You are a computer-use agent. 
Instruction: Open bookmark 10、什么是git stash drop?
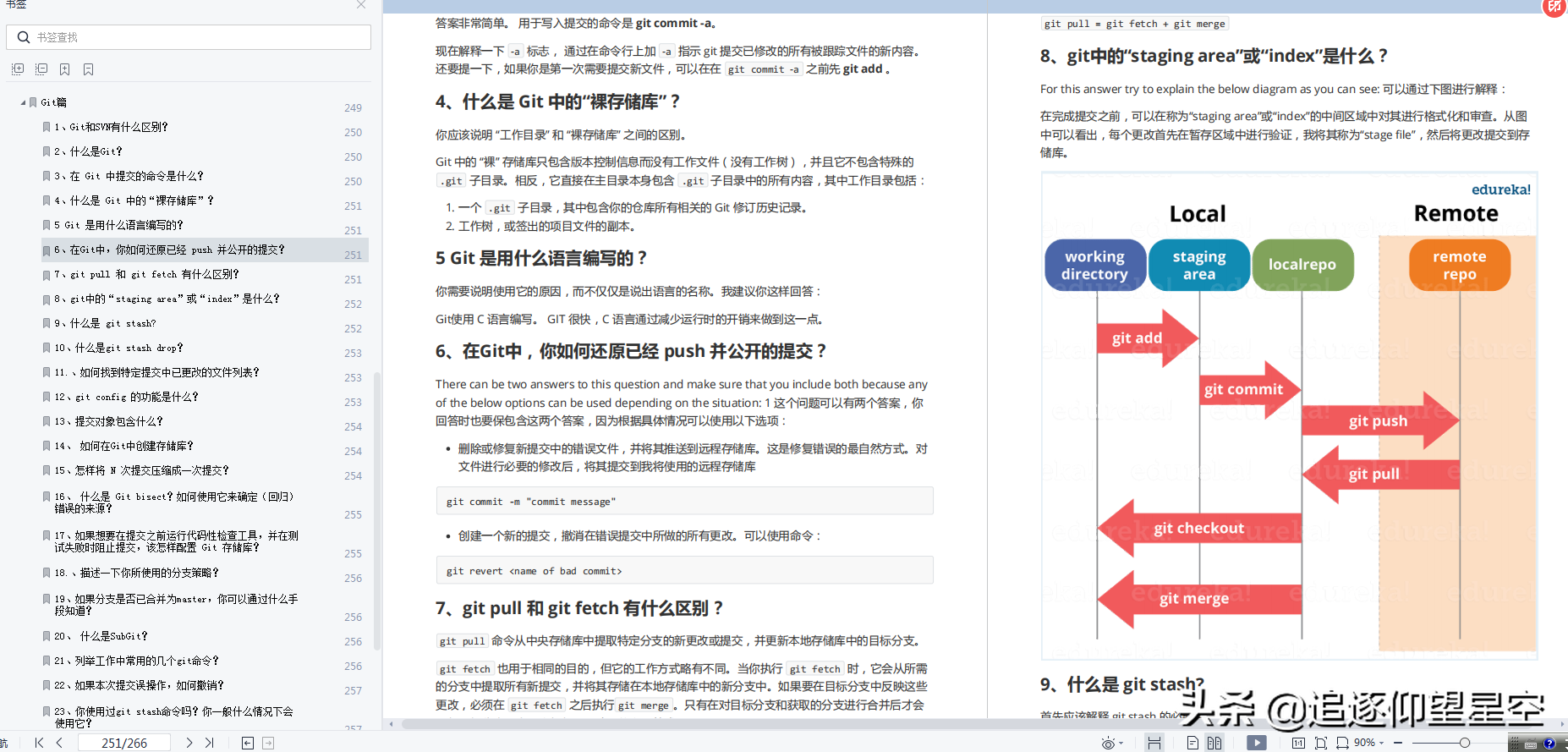118,348
